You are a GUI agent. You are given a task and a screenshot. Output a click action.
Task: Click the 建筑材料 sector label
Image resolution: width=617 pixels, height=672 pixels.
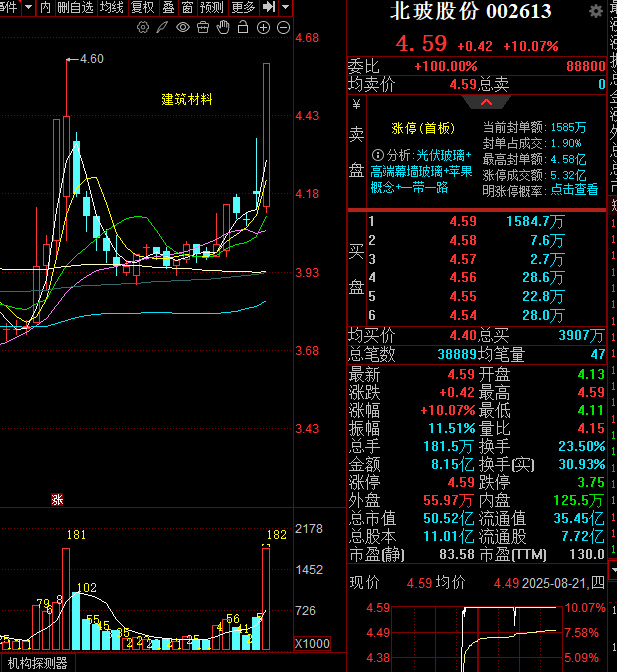(x=187, y=99)
